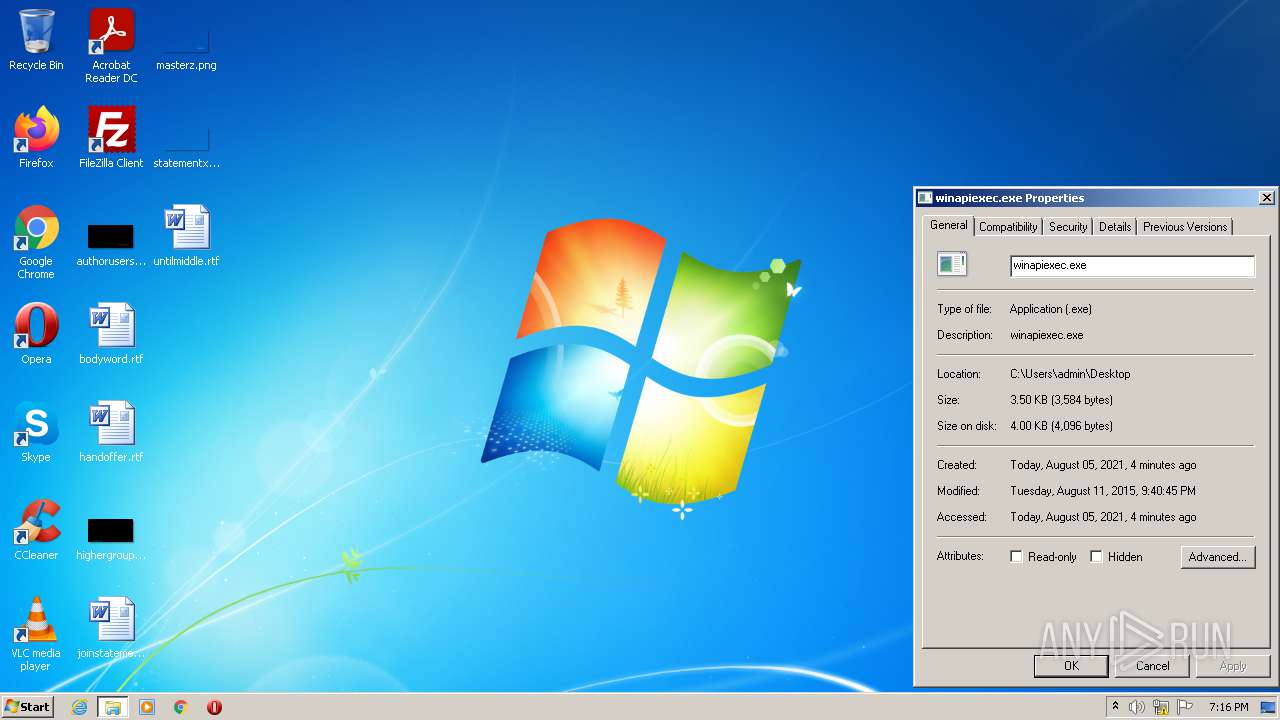Click the Google Chrome desktop shortcut
The height and width of the screenshot is (720, 1280).
pos(36,241)
